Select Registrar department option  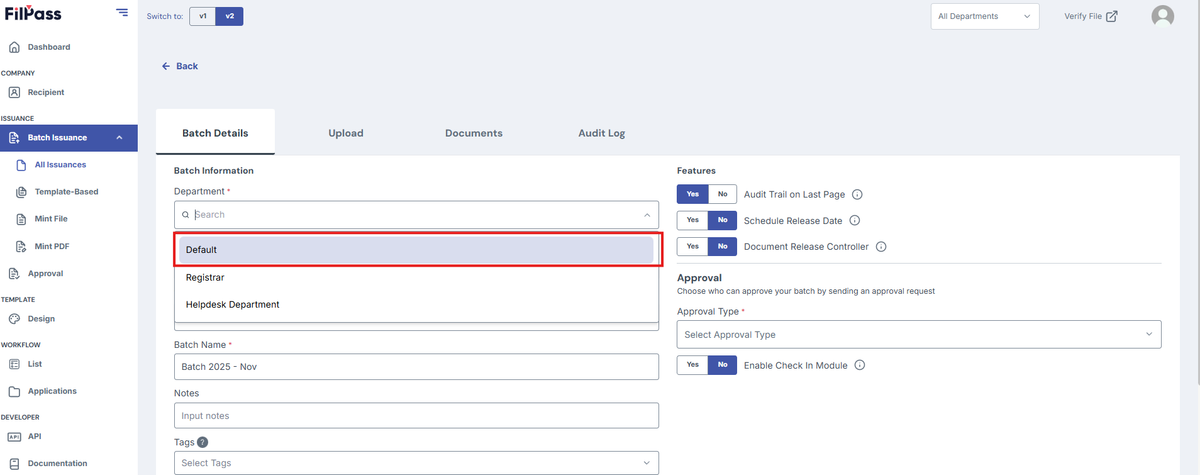click(416, 277)
